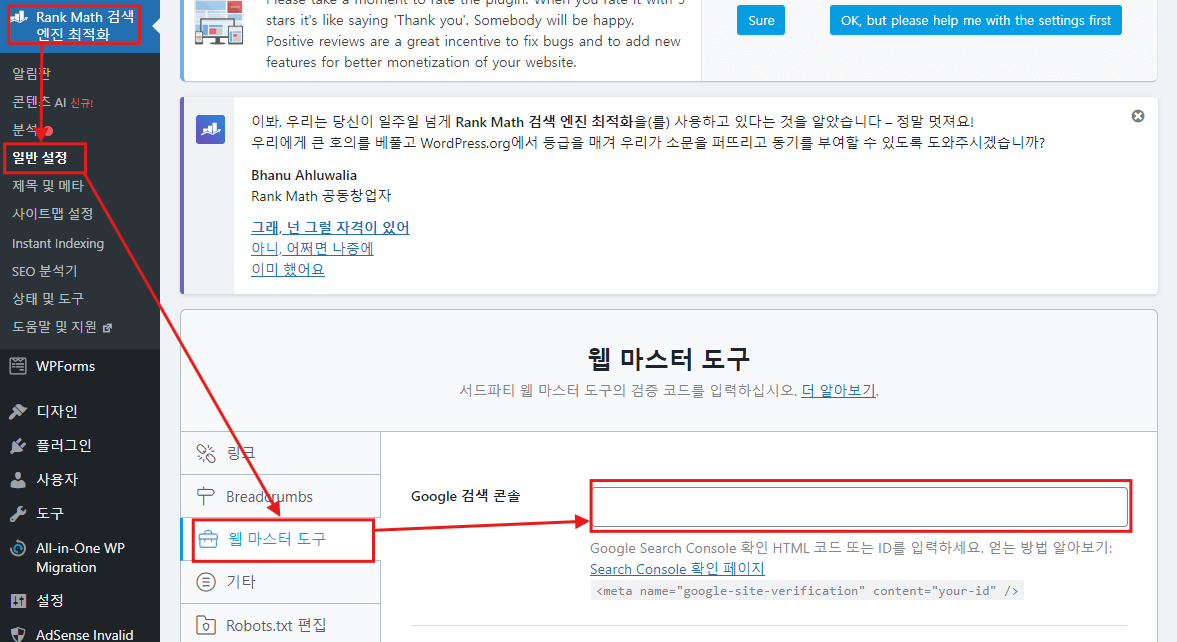Select 일반 설정 submenu item
The height and width of the screenshot is (642, 1177).
pos(40,158)
